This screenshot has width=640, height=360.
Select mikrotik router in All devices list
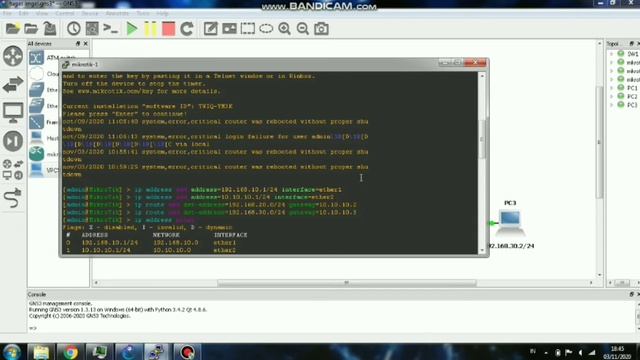coord(43,154)
